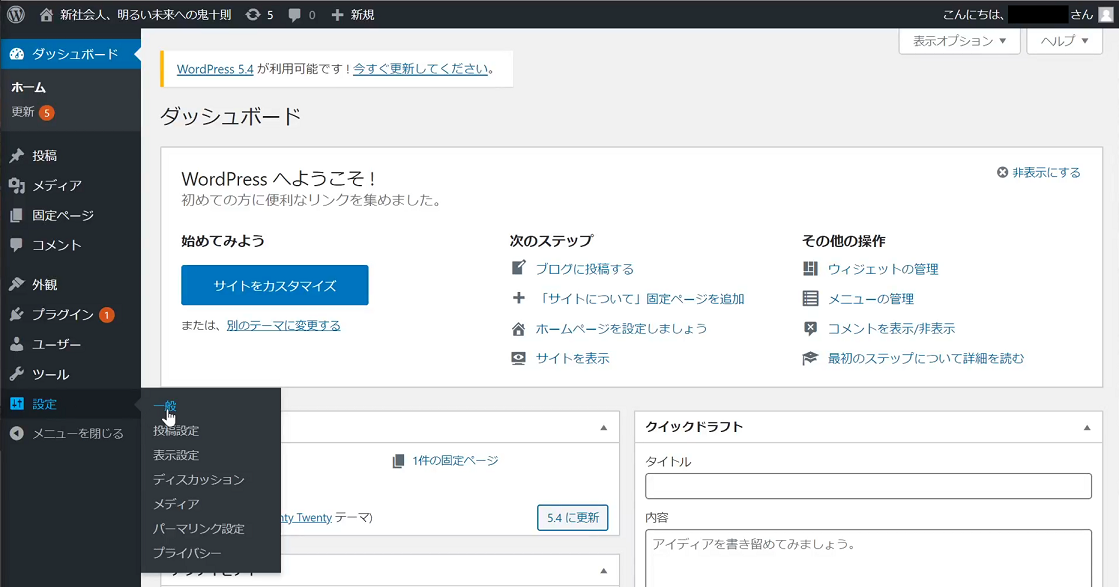The height and width of the screenshot is (587, 1119).
Task: Click the plus icon beside 固定ページを追加
Action: [519, 298]
